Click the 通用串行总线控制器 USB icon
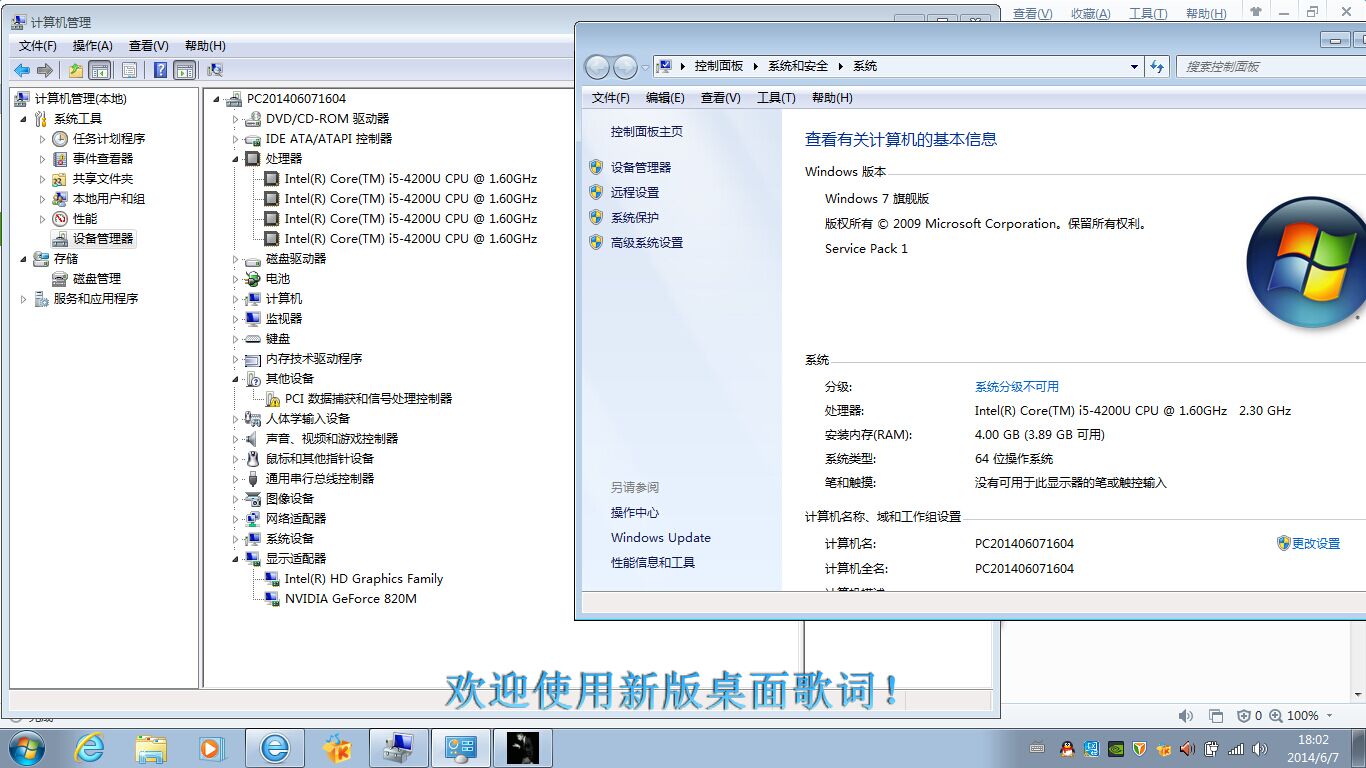This screenshot has height=768, width=1366. pyautogui.click(x=253, y=478)
